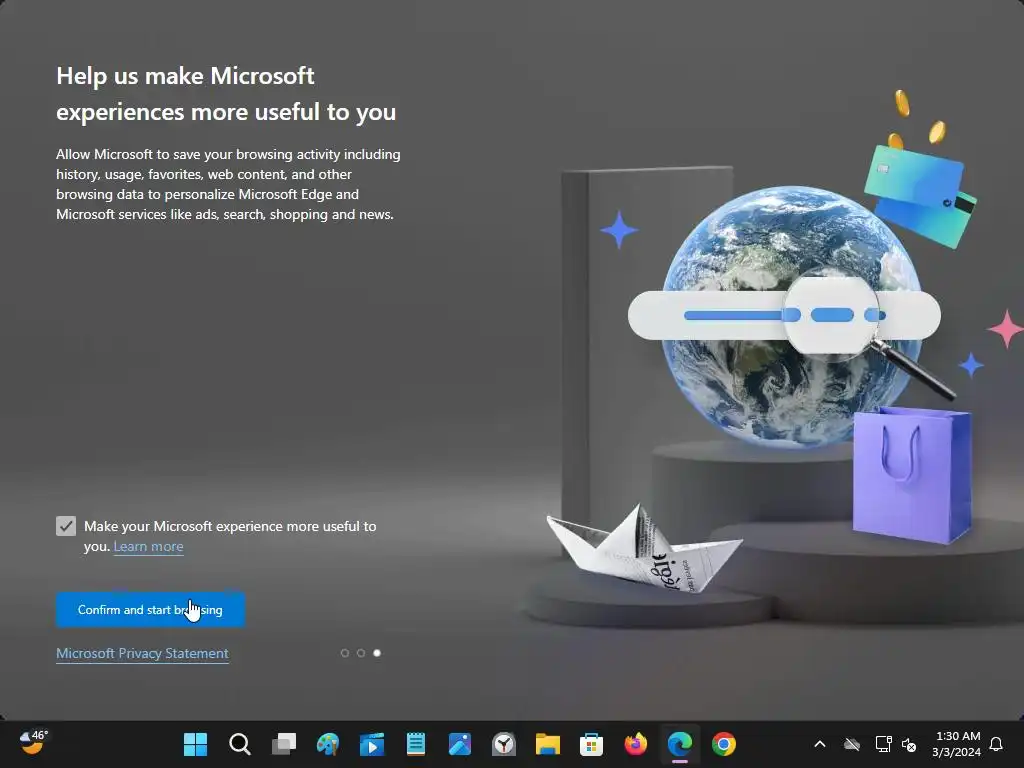Uncheck Make your Microsoft experience more useful checkbox
The height and width of the screenshot is (768, 1024).
click(66, 526)
